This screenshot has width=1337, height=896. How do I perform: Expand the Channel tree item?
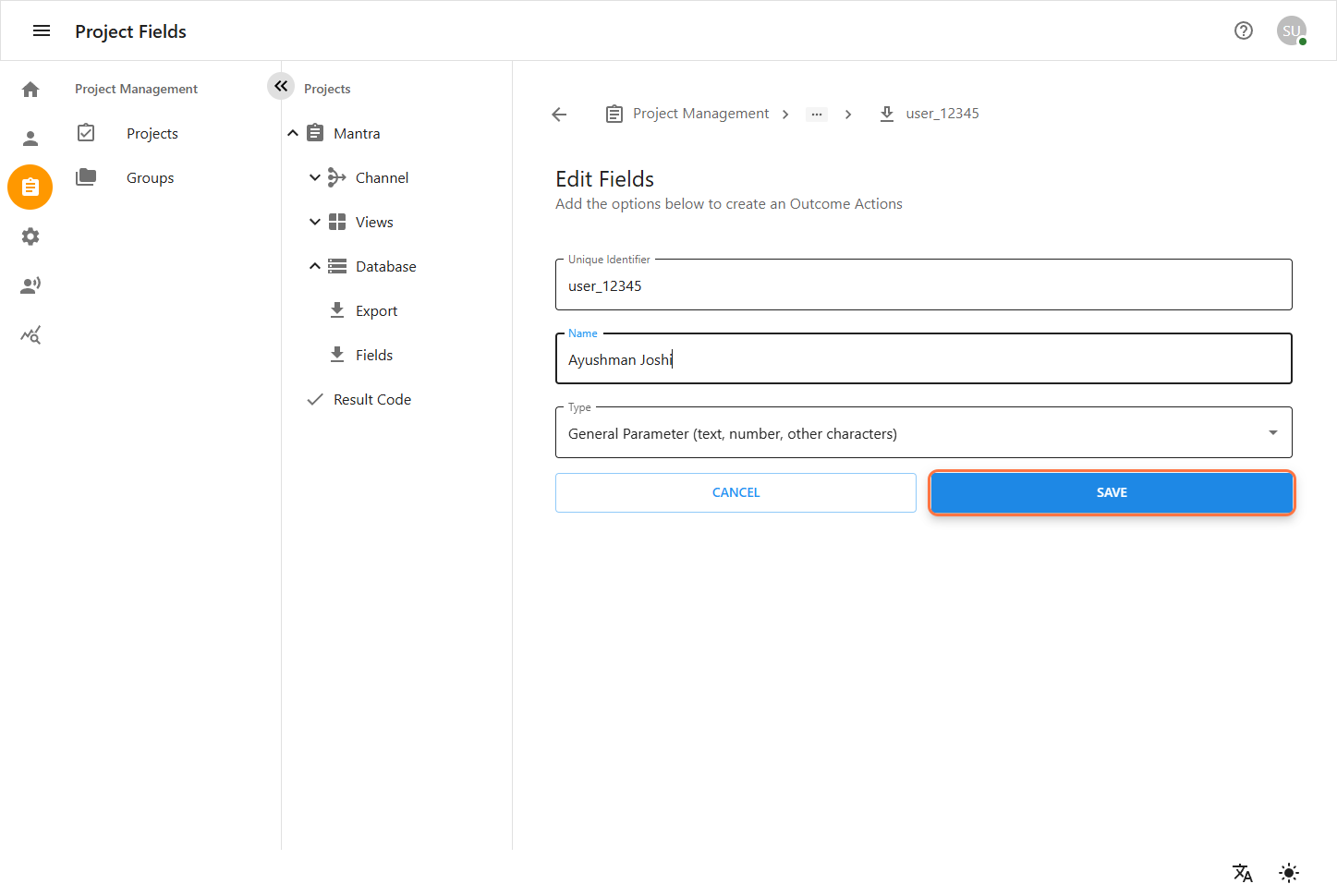[315, 176]
